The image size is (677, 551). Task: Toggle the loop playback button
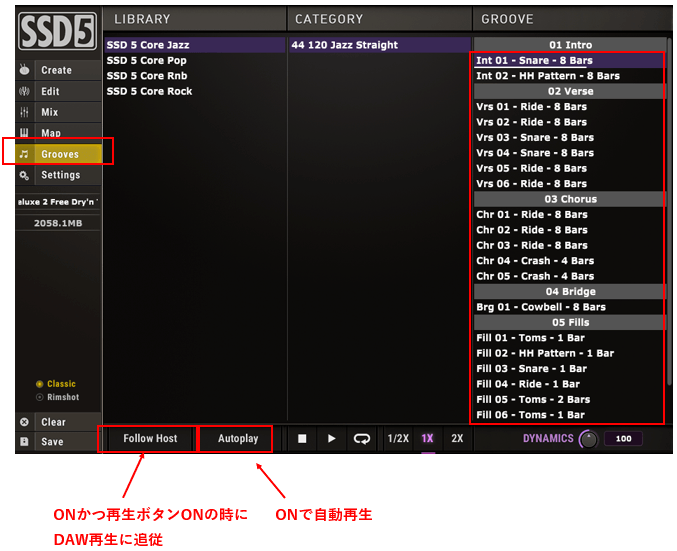click(x=361, y=439)
